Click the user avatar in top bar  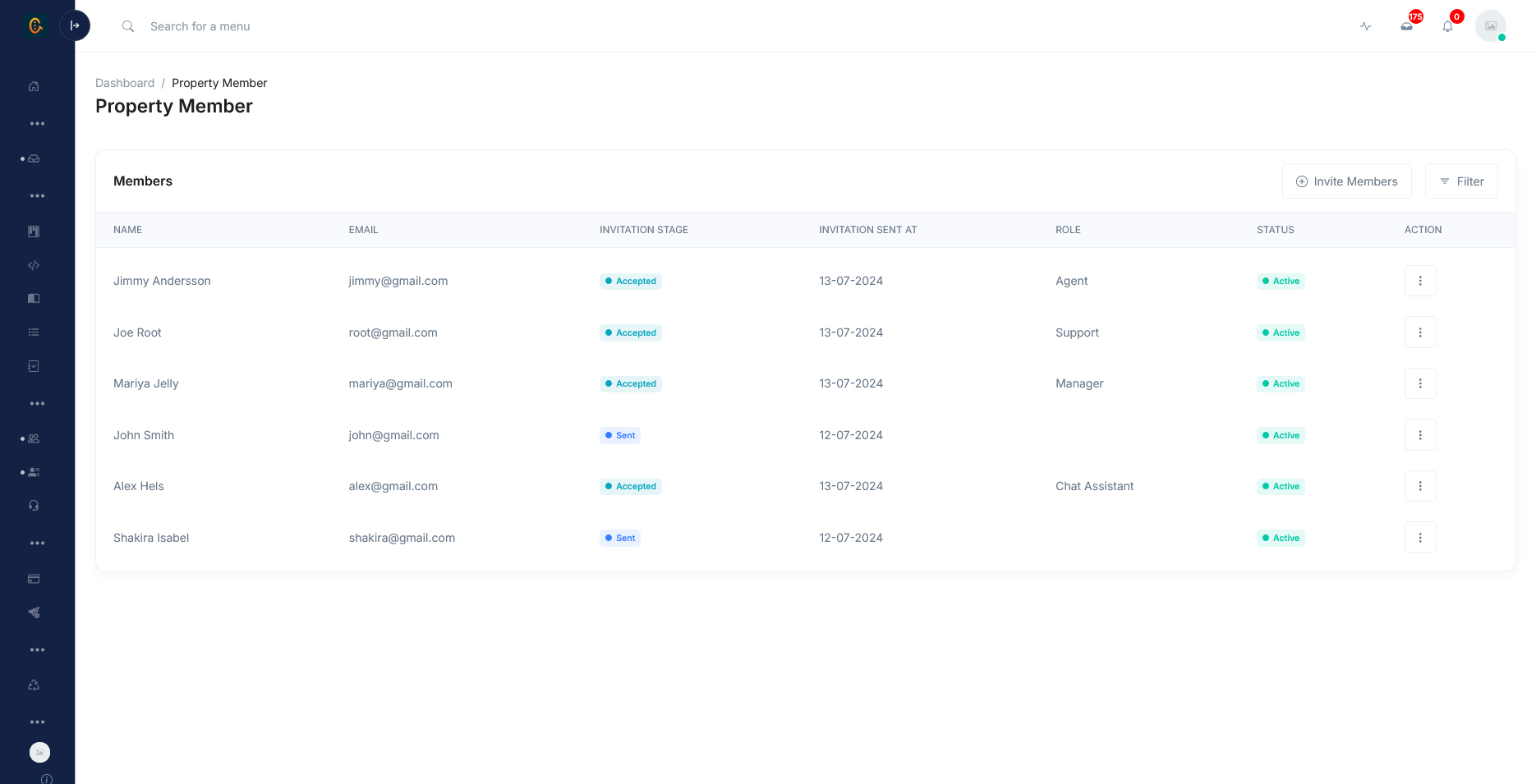point(1490,26)
